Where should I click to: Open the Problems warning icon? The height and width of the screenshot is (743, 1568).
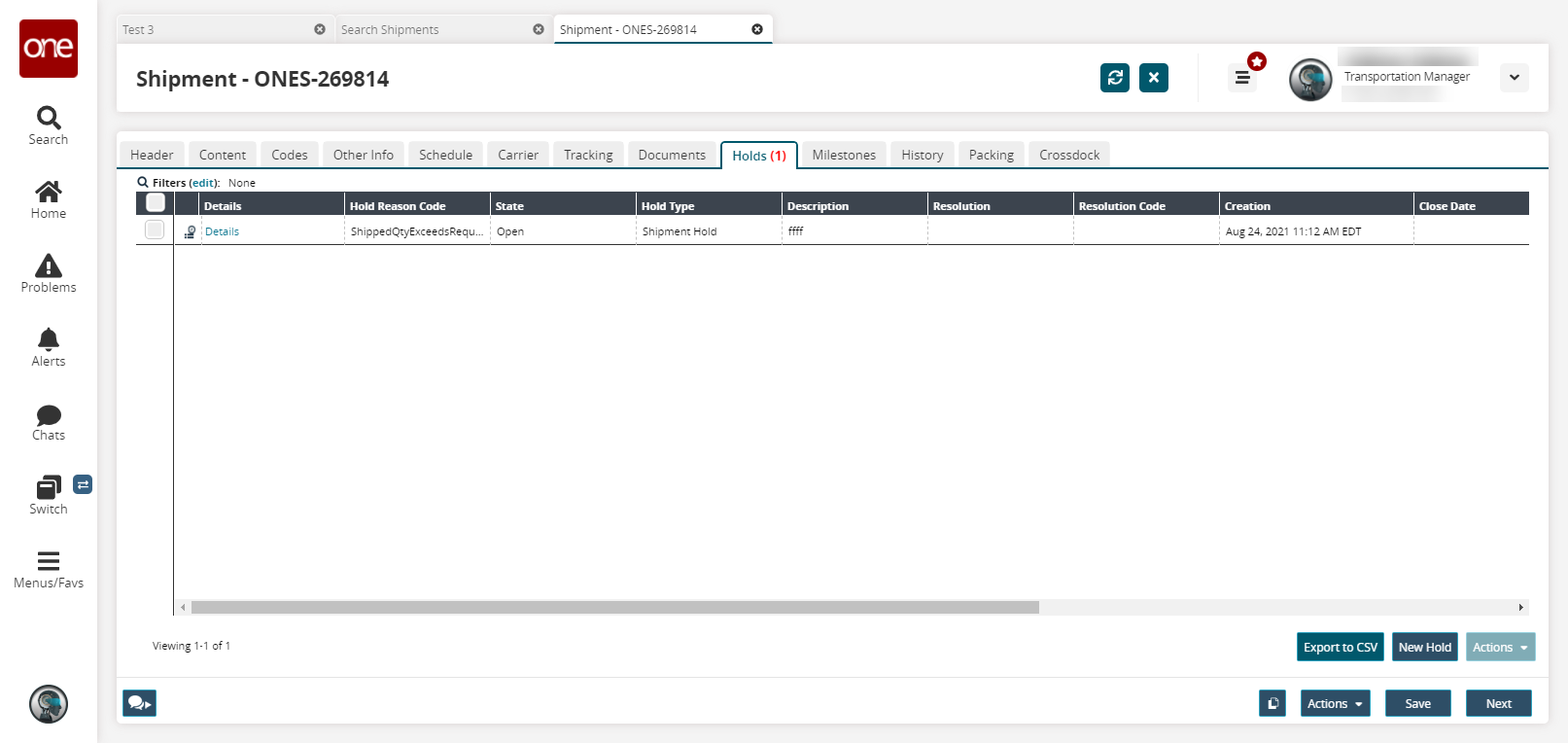click(x=49, y=273)
